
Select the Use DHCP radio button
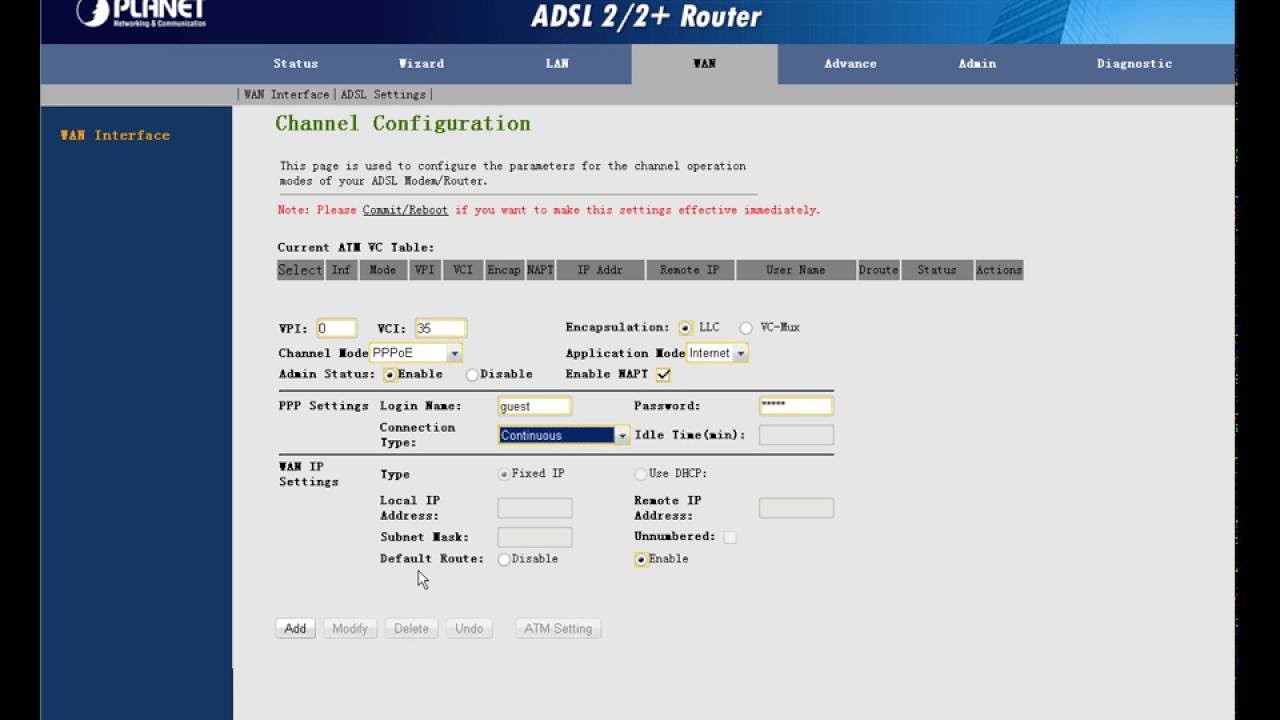click(x=641, y=474)
